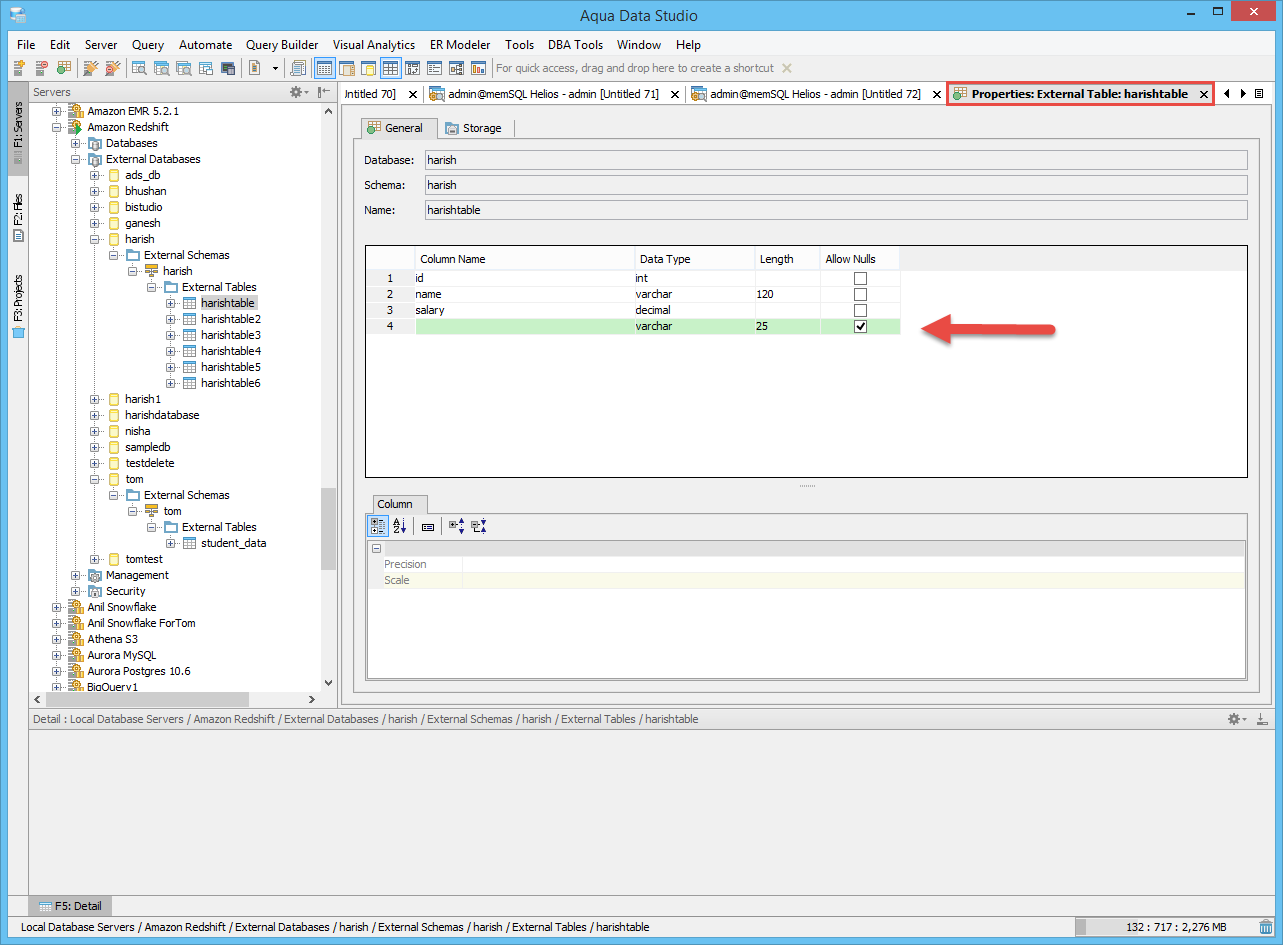1283x945 pixels.
Task: Click the Name field containing harishtable
Action: (836, 210)
